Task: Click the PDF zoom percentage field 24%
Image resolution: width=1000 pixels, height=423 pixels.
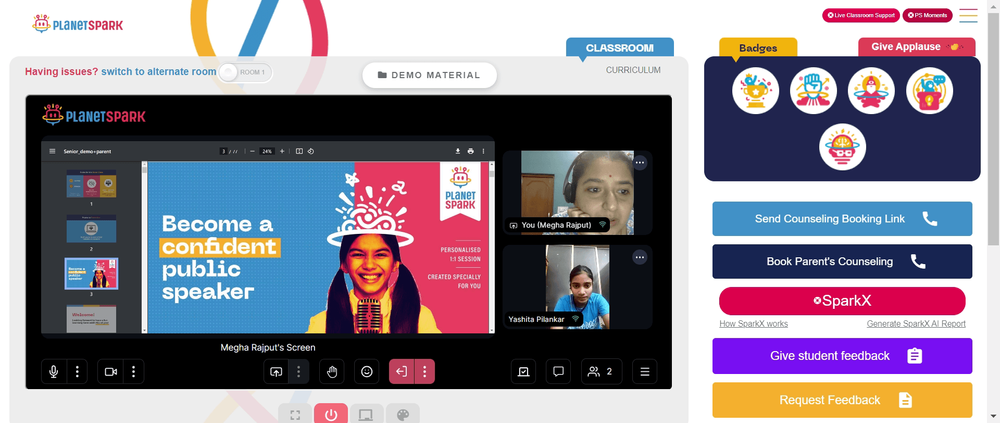Action: (x=267, y=151)
